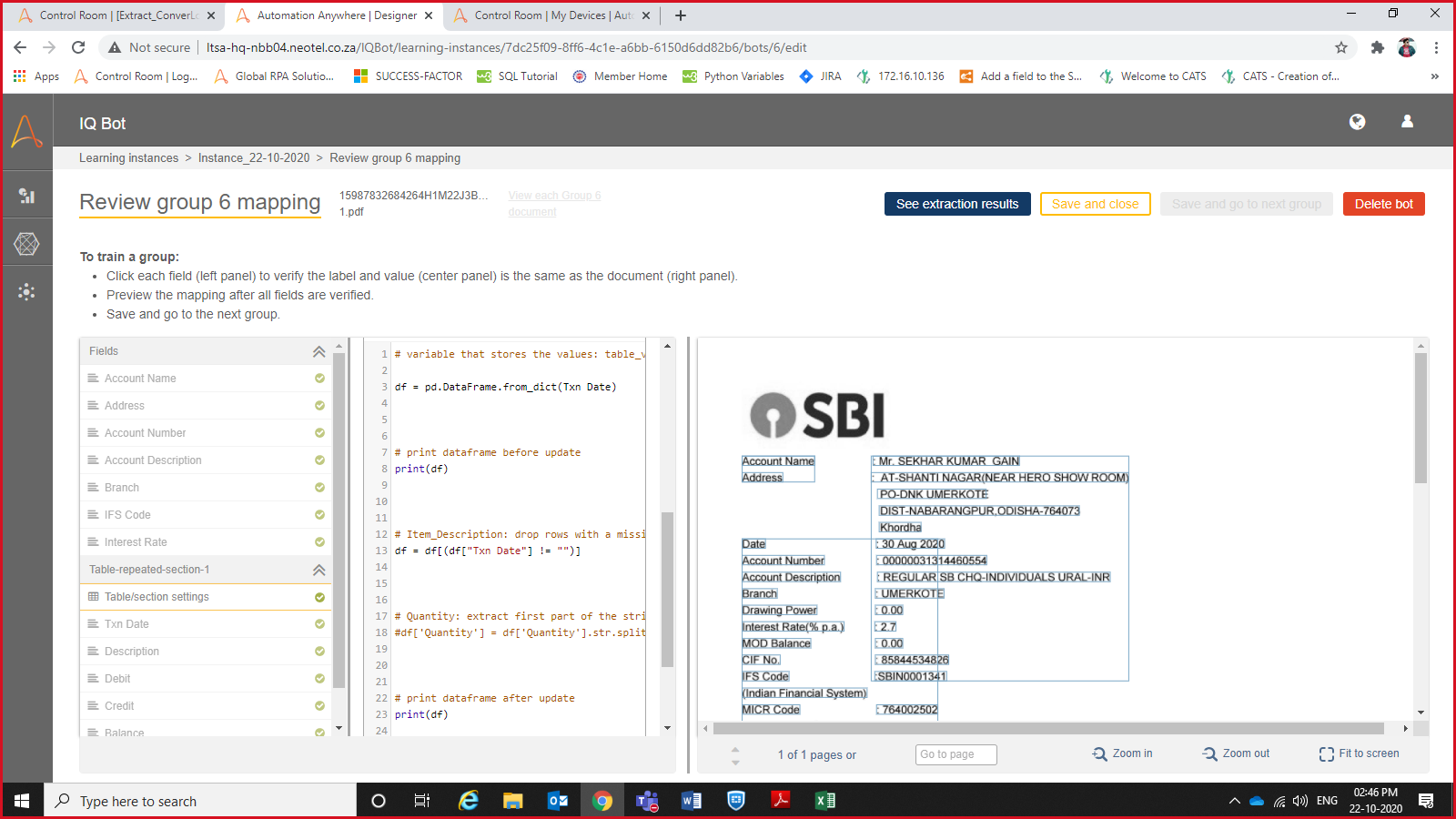Click the green check for Account Description

tap(319, 460)
